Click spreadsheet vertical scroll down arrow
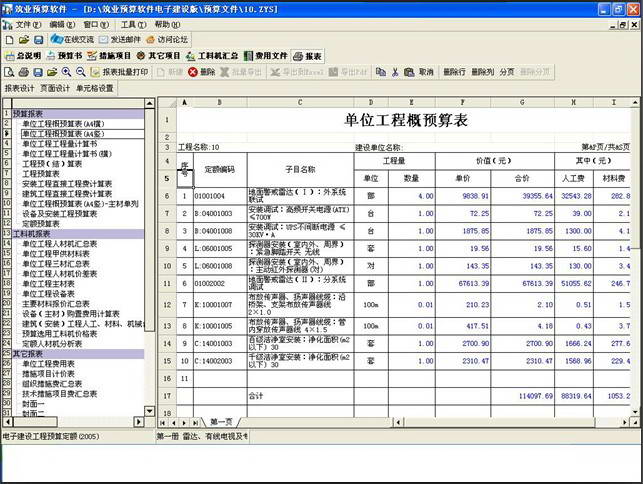This screenshot has width=643, height=484. coord(635,412)
